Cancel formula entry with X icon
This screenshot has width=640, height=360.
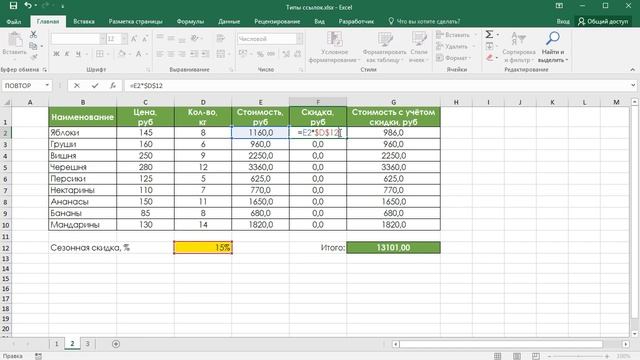[x=77, y=85]
